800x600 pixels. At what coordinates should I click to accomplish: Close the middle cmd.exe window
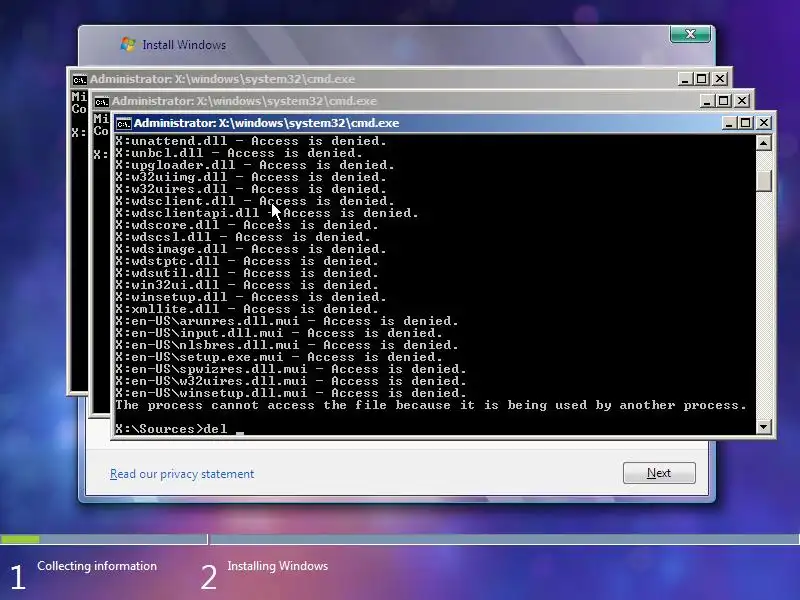click(742, 101)
